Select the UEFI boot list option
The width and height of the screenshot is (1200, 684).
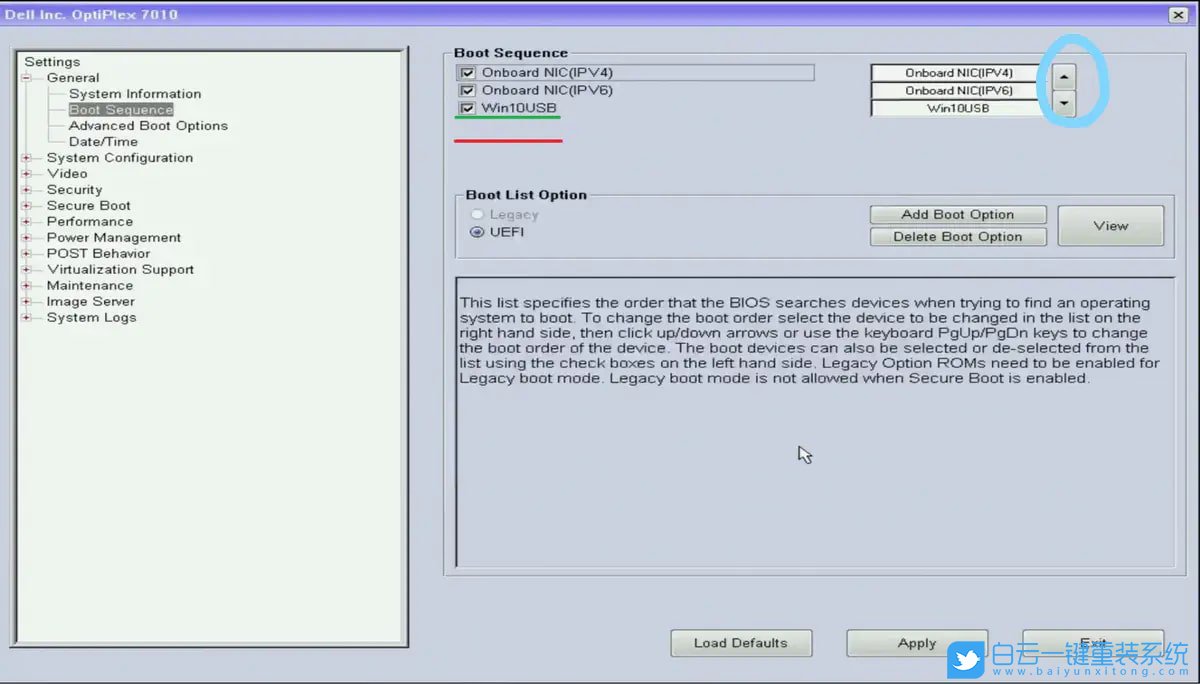[x=477, y=232]
